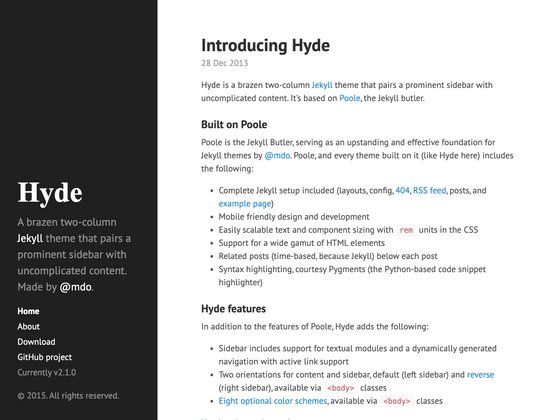Open the @mdo link in sidebar
Screen dimensions: 560x420
click(76, 287)
